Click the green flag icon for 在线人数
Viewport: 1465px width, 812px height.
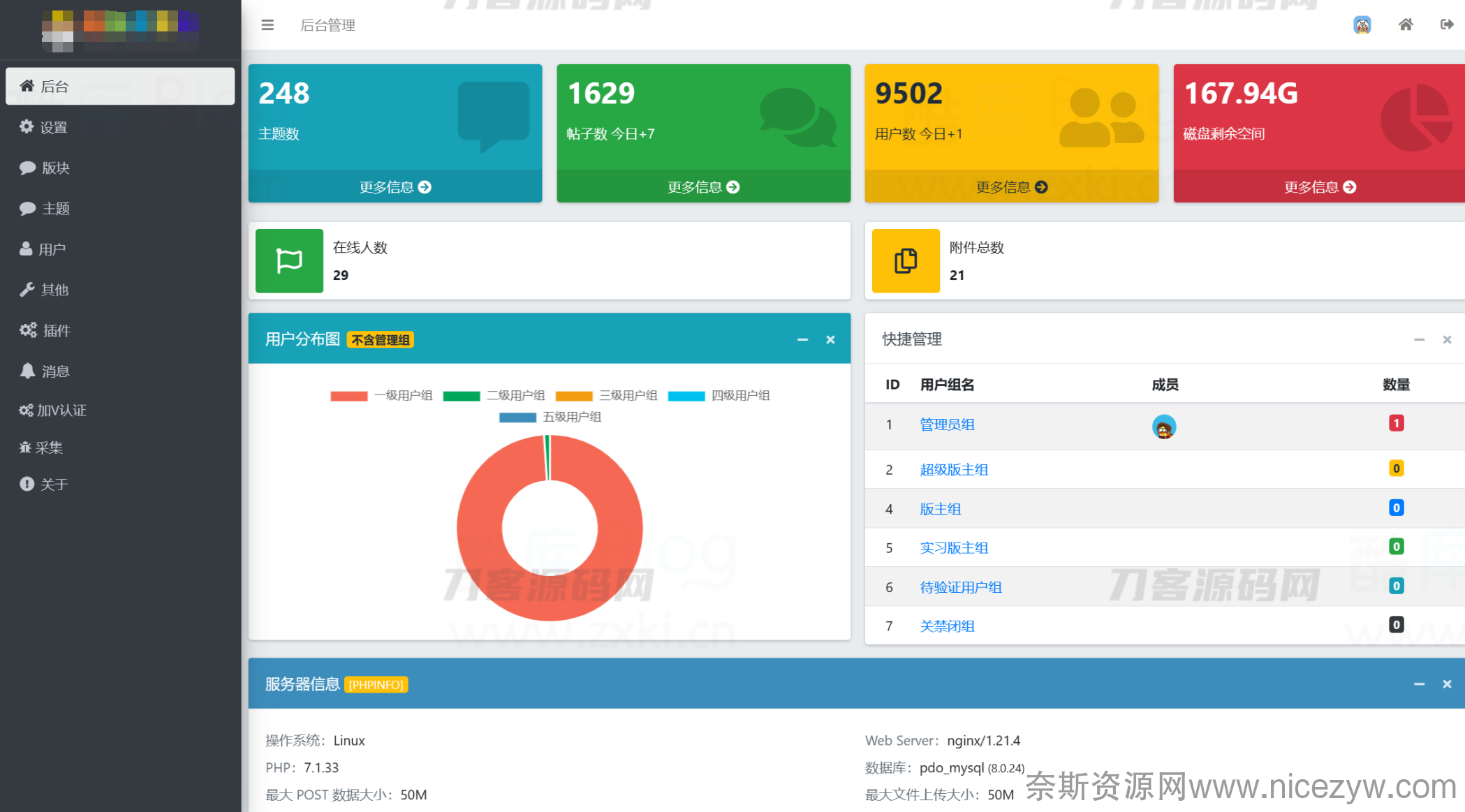(x=289, y=260)
